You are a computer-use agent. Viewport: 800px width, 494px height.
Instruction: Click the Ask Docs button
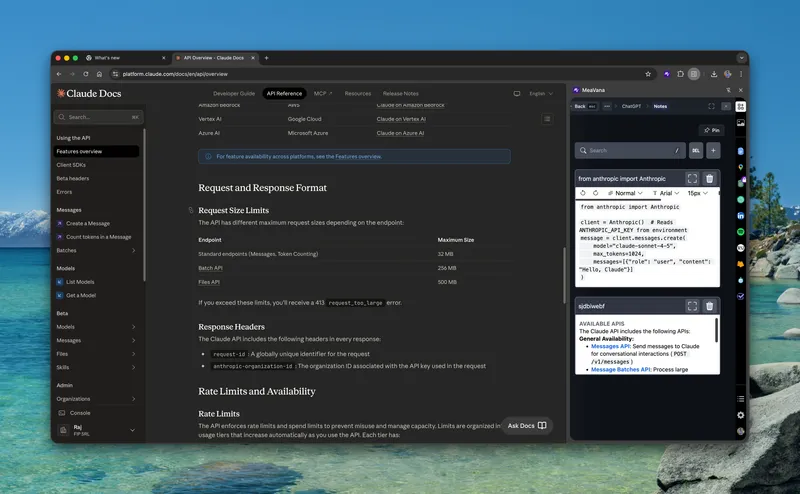point(527,426)
